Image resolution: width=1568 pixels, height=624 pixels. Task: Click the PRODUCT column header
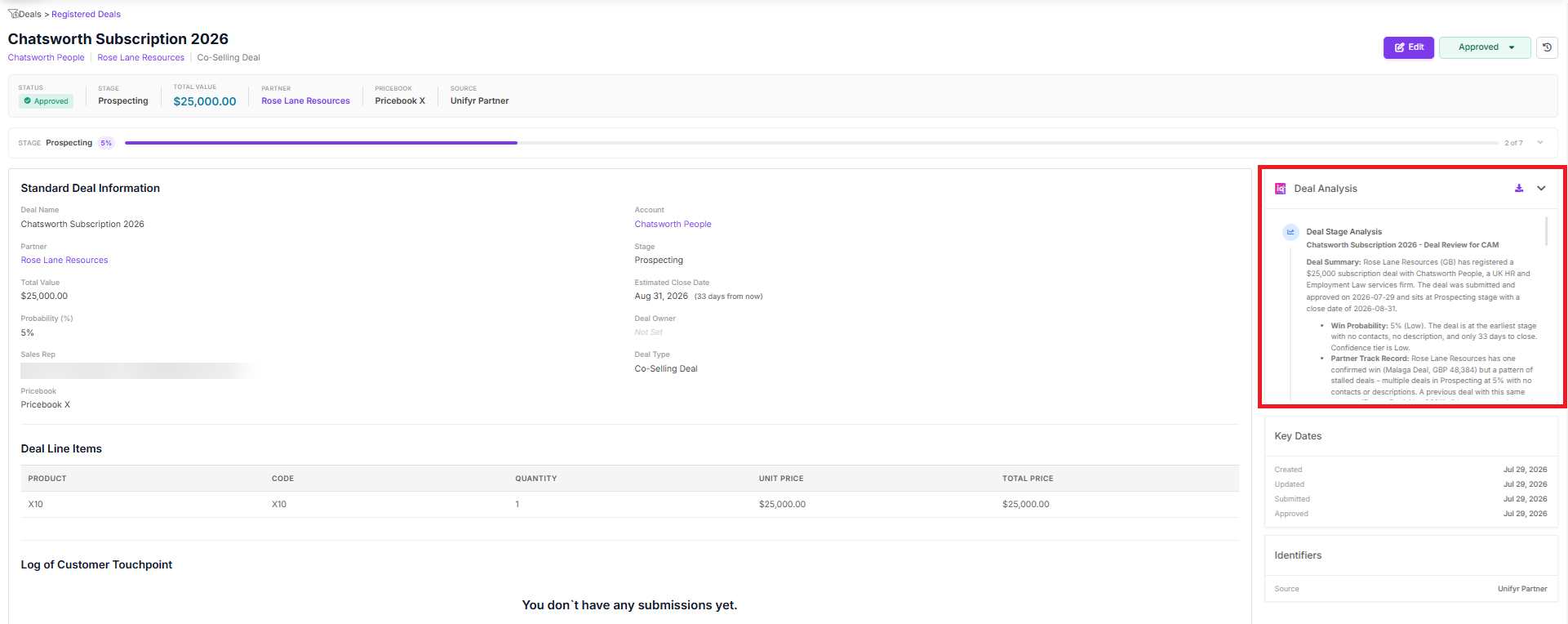(x=47, y=479)
